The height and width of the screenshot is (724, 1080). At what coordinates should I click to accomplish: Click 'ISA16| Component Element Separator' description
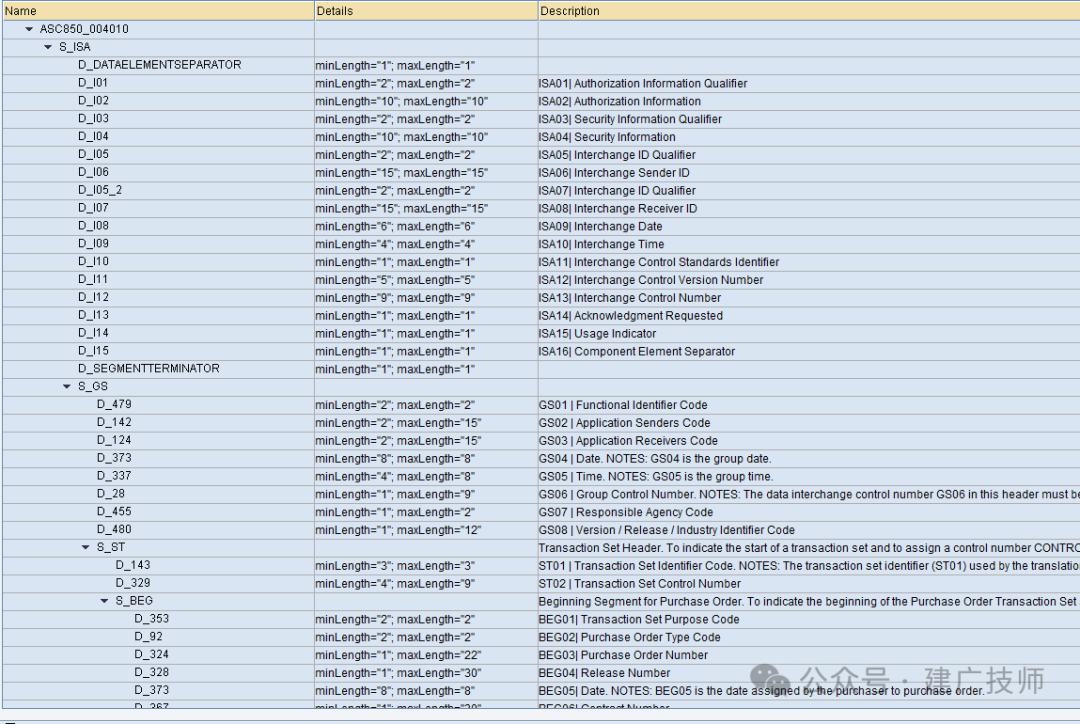636,352
